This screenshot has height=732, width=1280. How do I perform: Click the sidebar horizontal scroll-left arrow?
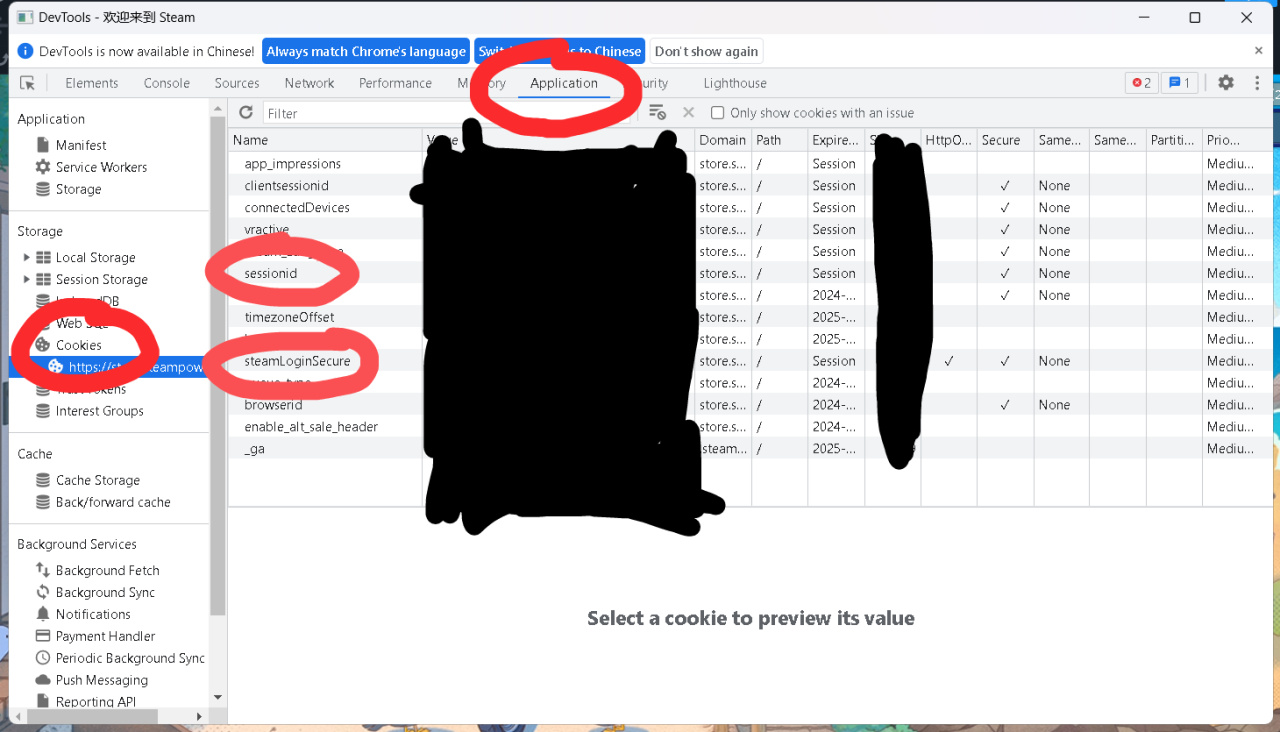[x=17, y=716]
